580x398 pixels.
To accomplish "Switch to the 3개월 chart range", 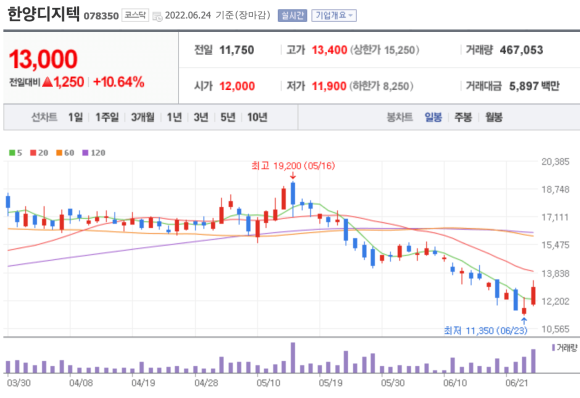I will coord(142,117).
